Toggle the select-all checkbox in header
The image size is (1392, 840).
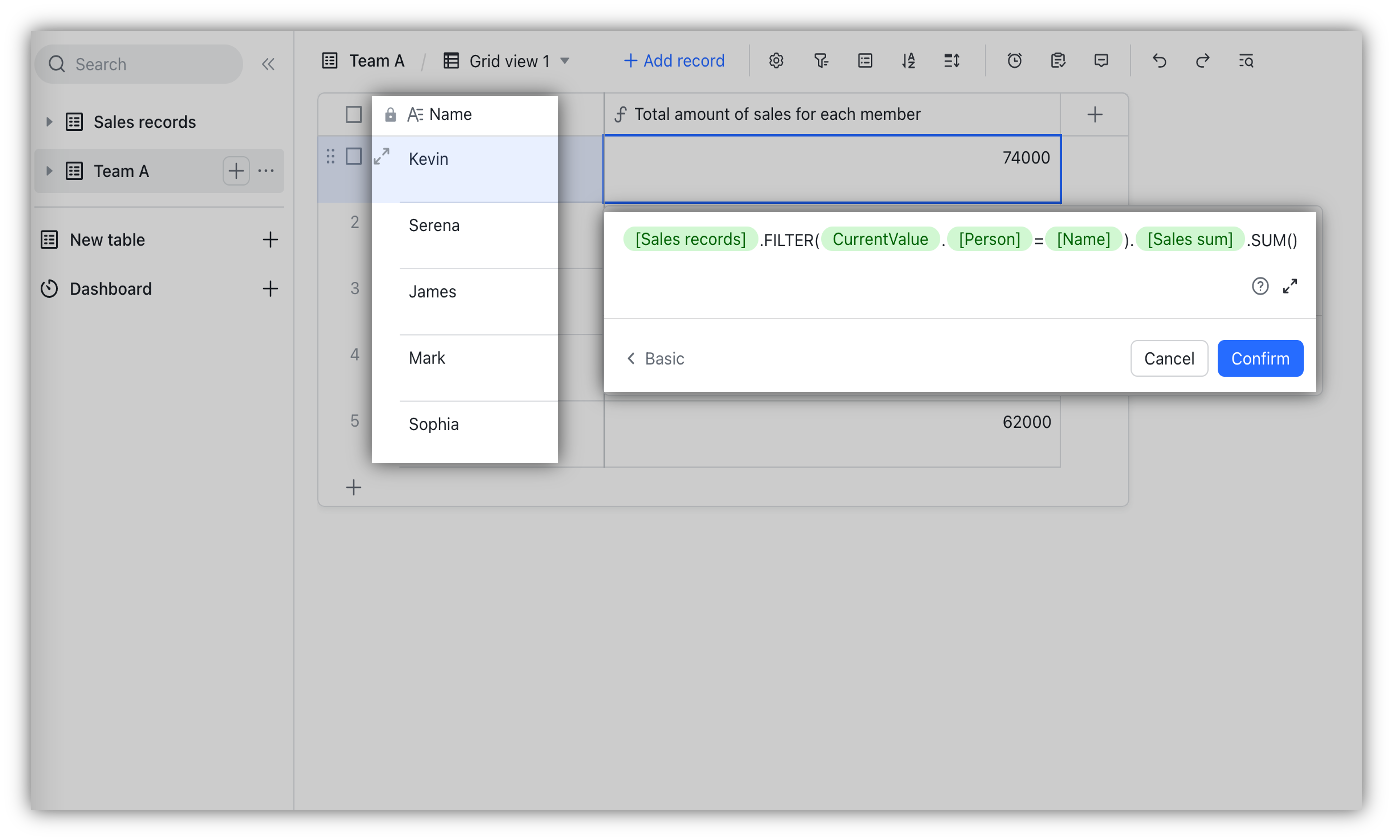click(x=354, y=115)
